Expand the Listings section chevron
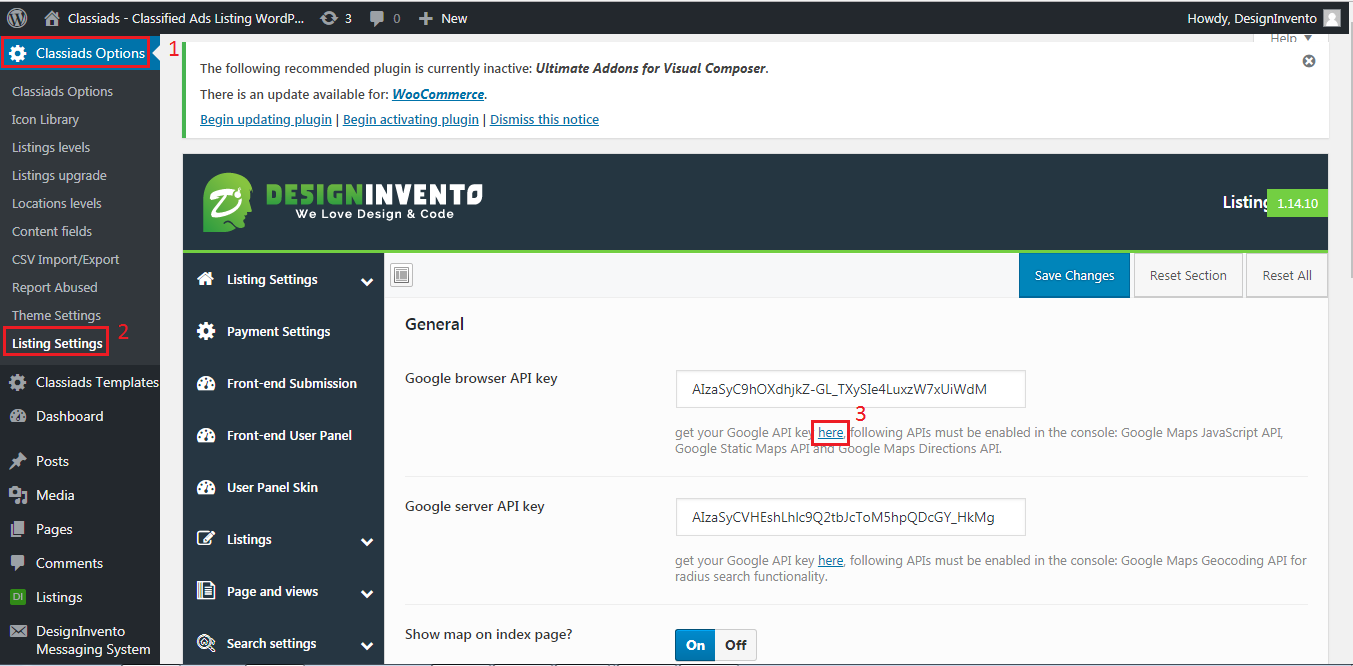Viewport: 1353px width, 666px height. (x=367, y=542)
